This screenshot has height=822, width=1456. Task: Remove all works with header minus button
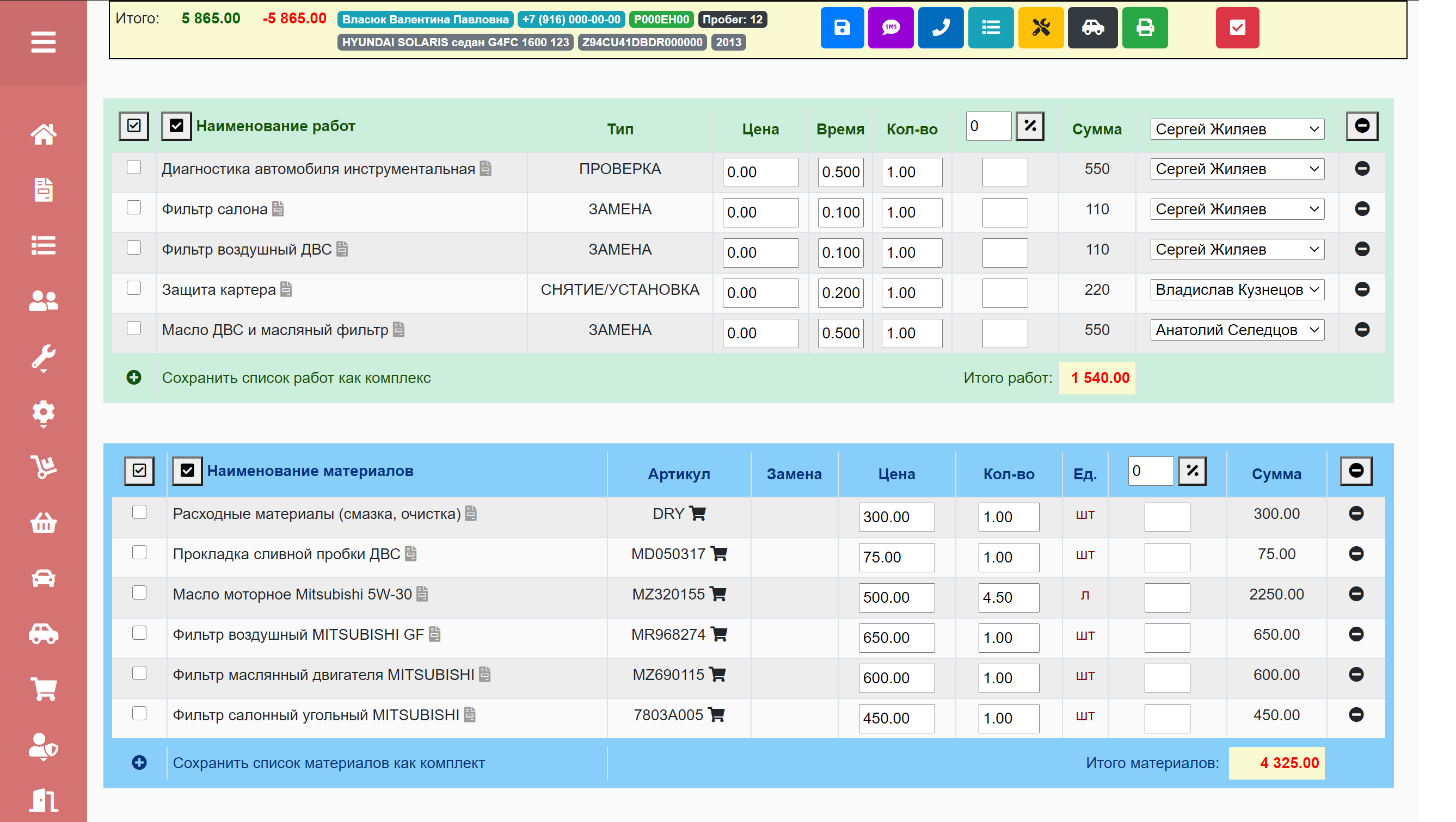pos(1362,126)
